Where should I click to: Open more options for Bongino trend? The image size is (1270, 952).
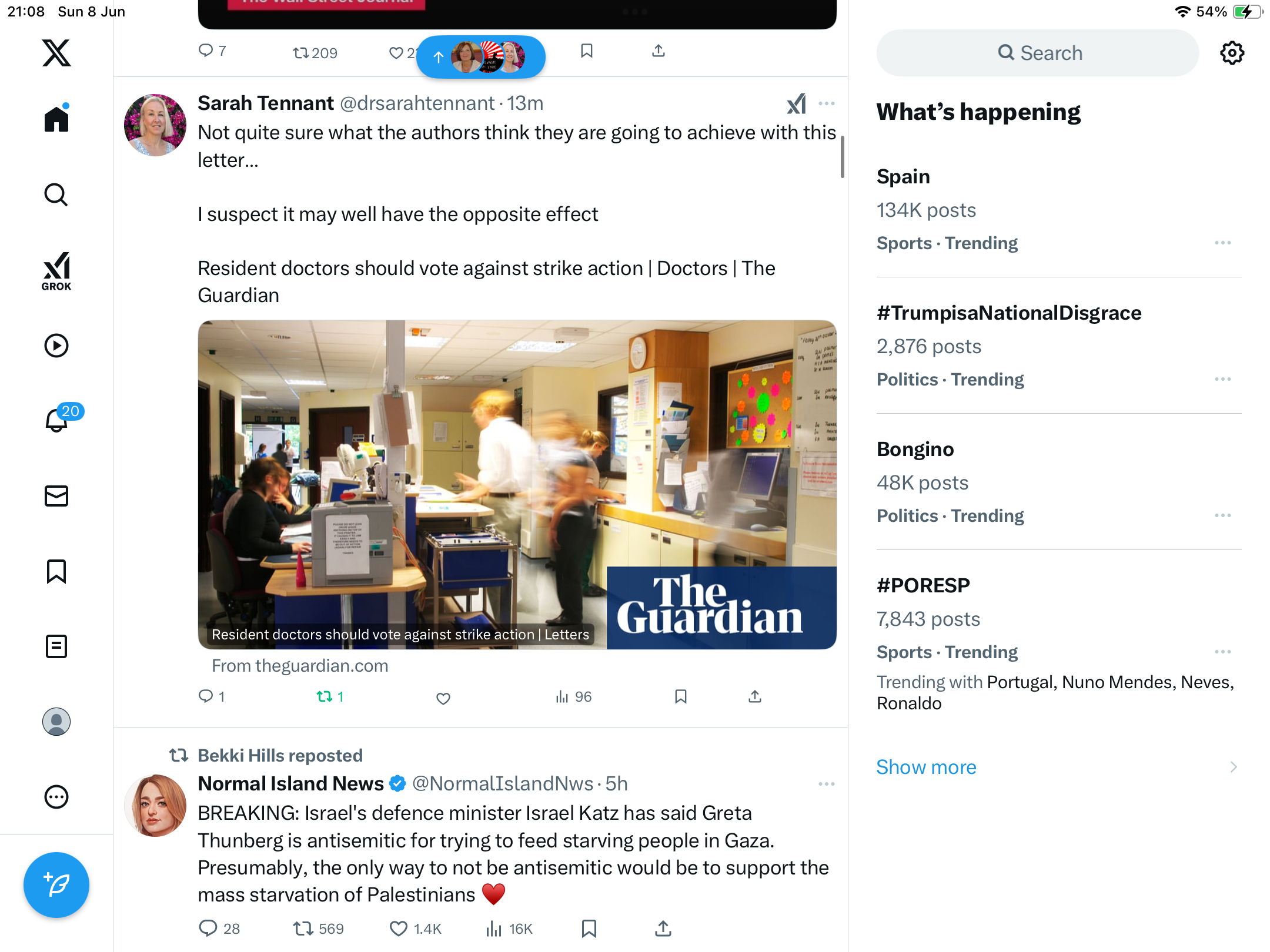tap(1223, 515)
